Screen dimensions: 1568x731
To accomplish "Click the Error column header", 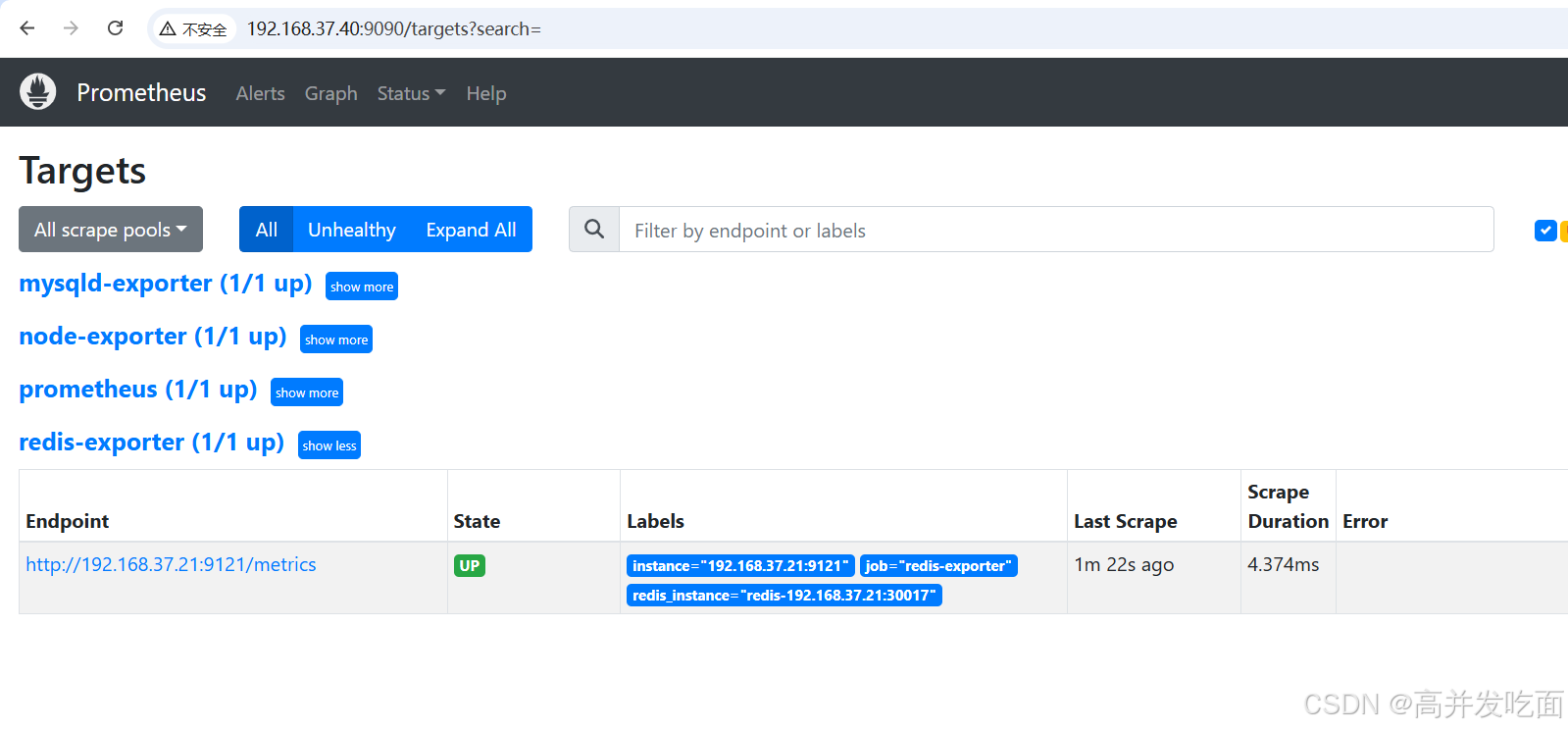I will point(1365,521).
